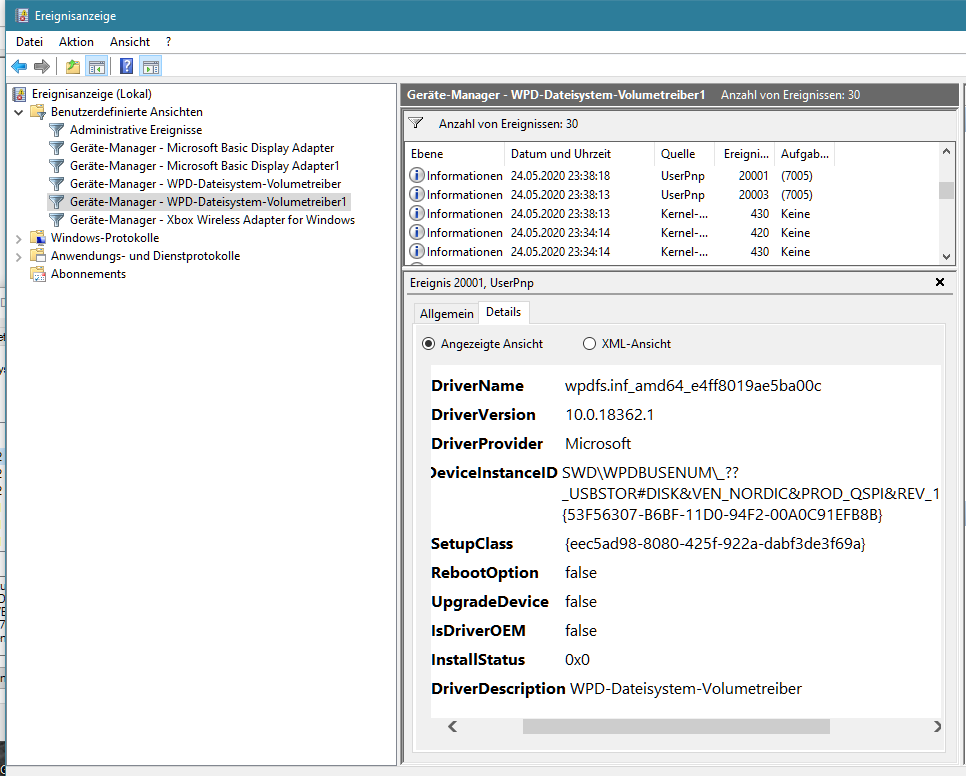Click the folder up-level toolbar icon
The height and width of the screenshot is (776, 966).
pos(73,67)
